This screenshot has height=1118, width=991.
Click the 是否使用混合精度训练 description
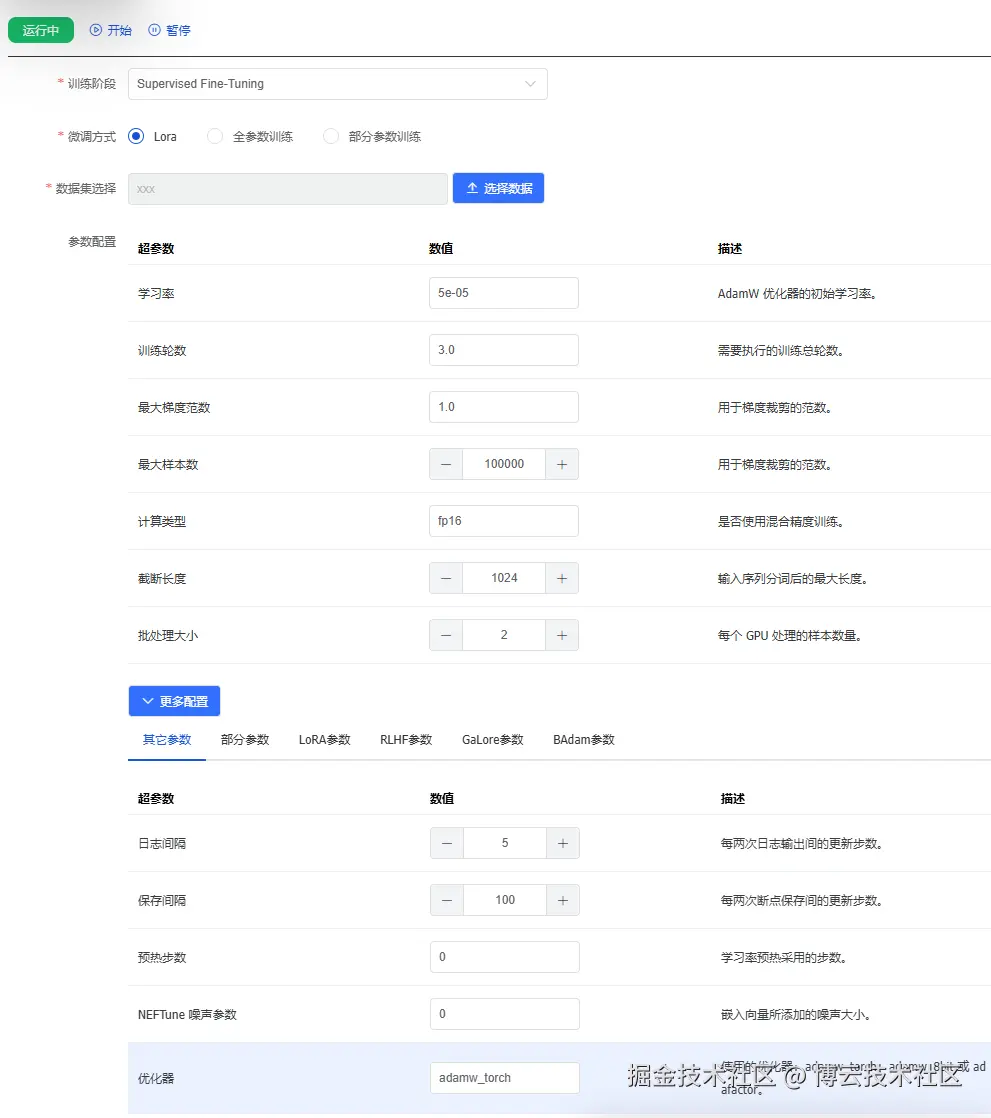(781, 522)
